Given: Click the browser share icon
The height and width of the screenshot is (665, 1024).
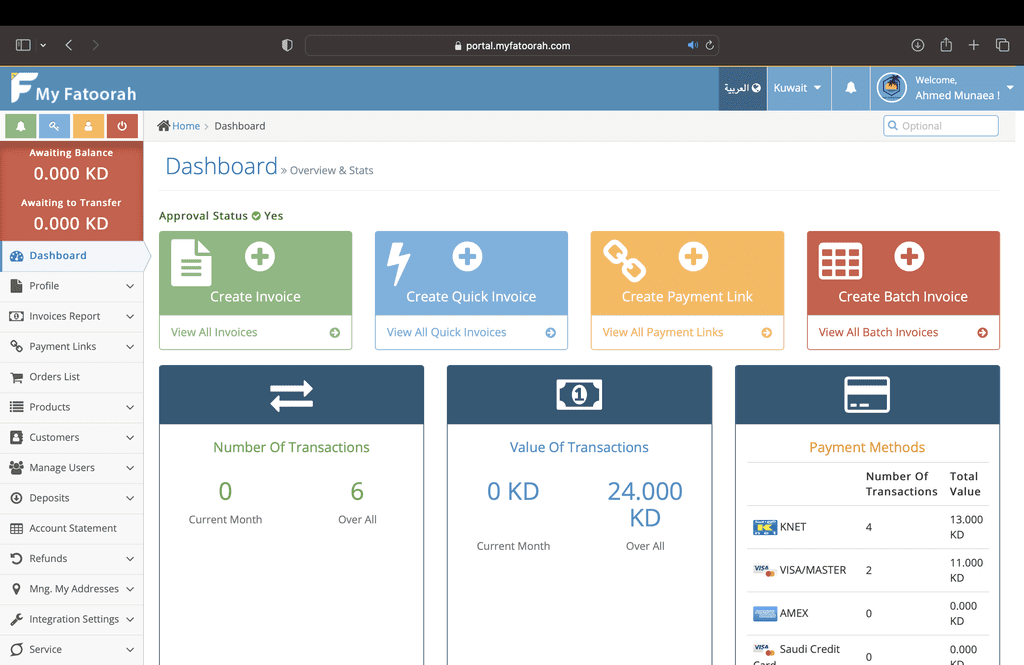Looking at the screenshot, I should [946, 44].
